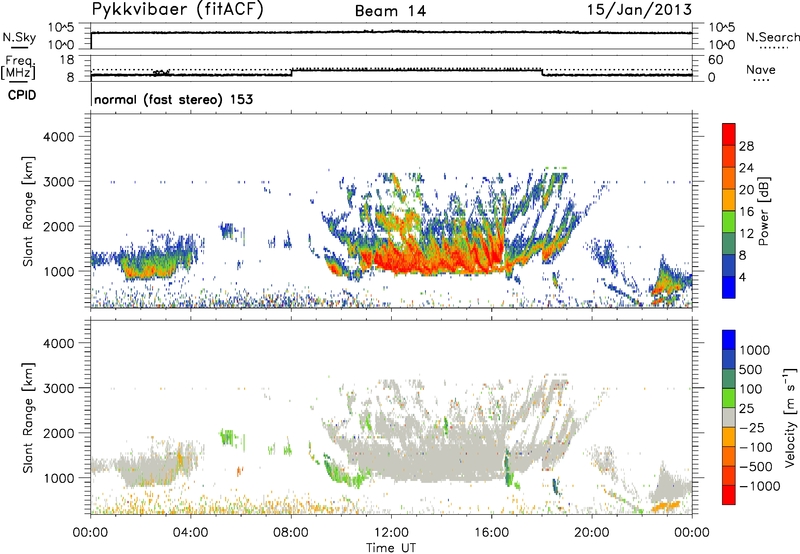This screenshot has height=554, width=800.
Task: Click the 15/Jan/2013 date label
Action: pos(639,9)
